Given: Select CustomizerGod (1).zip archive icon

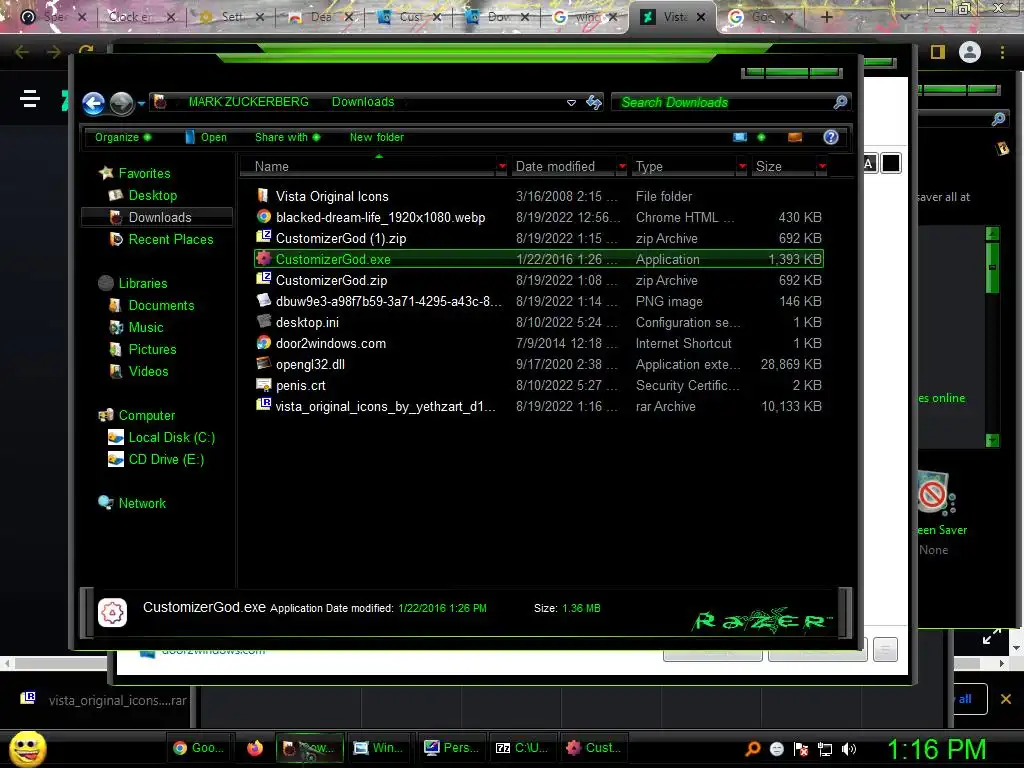Looking at the screenshot, I should tap(263, 238).
